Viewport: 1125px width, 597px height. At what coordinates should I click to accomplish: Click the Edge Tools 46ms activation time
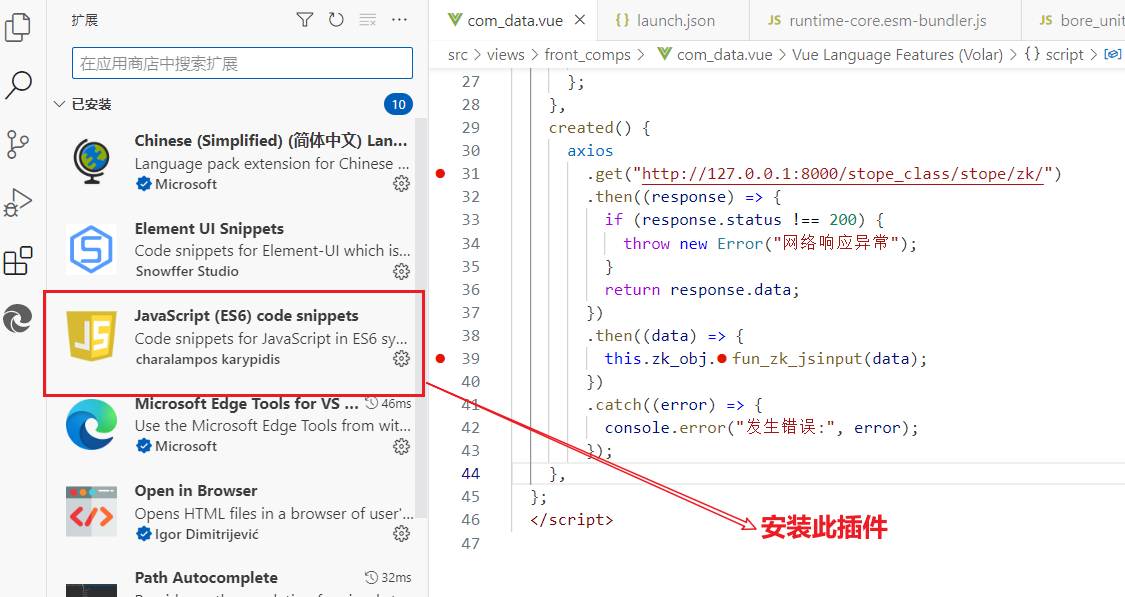388,403
